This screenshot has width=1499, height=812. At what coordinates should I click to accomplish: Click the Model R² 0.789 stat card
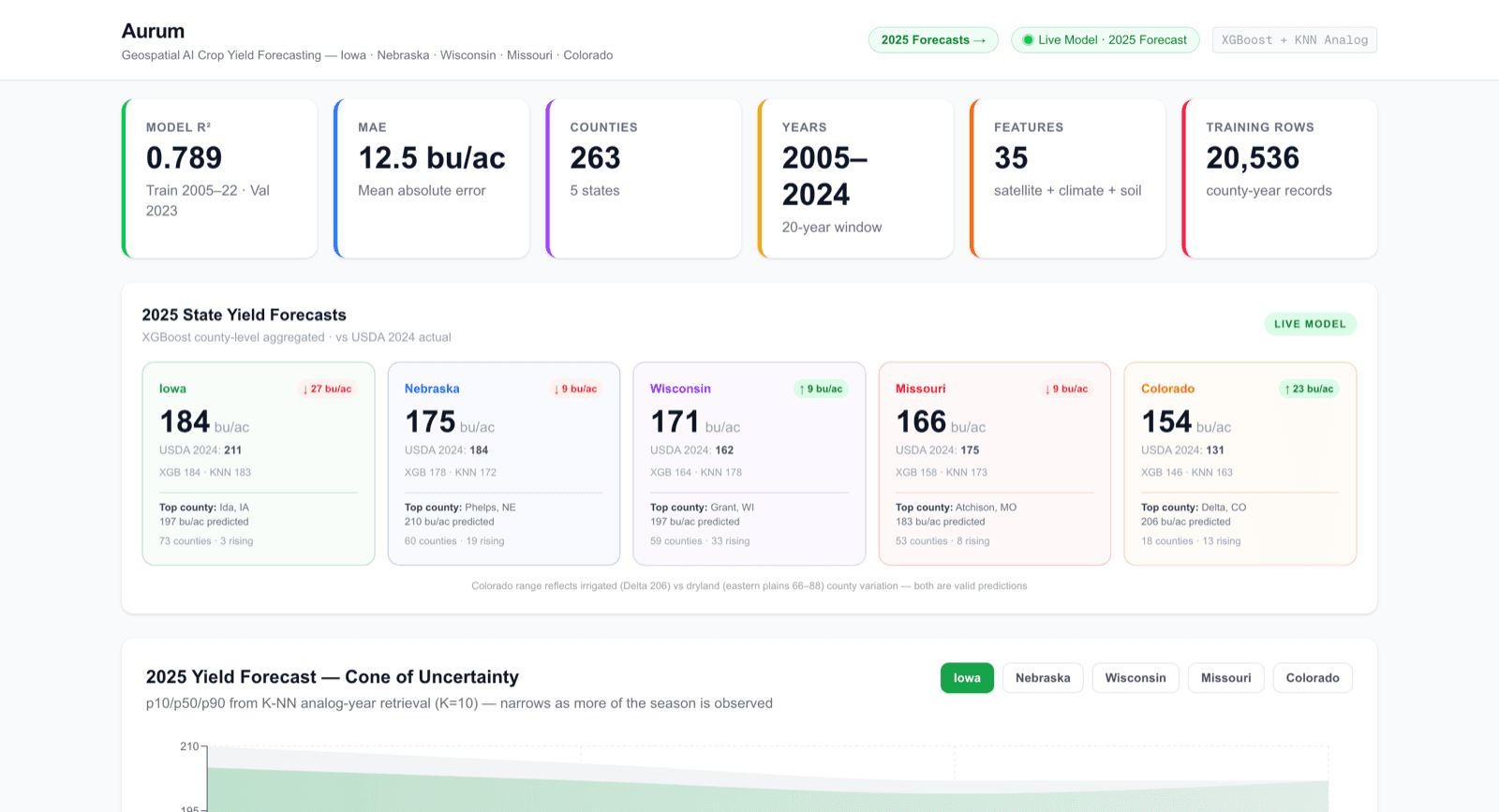[x=220, y=179]
